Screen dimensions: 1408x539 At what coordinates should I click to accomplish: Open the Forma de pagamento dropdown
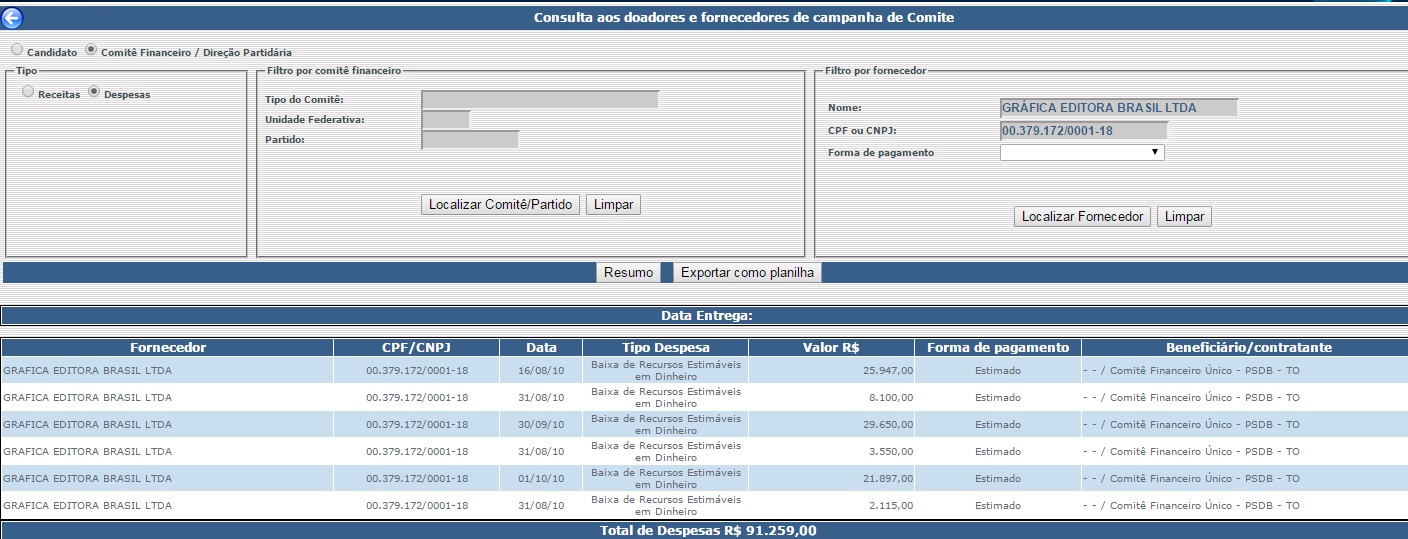(x=1082, y=152)
